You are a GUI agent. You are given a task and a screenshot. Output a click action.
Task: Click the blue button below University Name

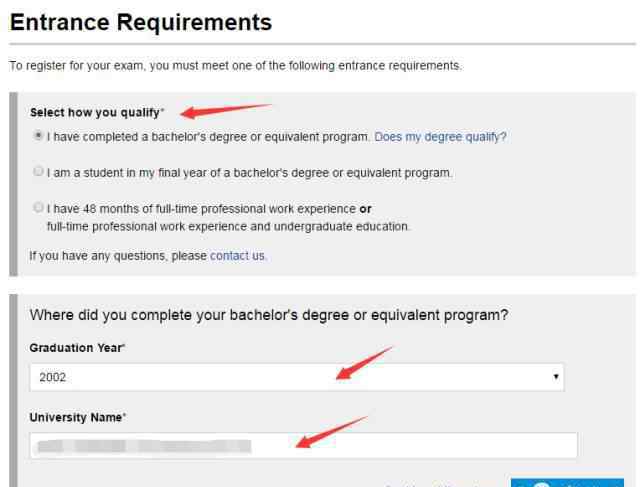(x=567, y=483)
